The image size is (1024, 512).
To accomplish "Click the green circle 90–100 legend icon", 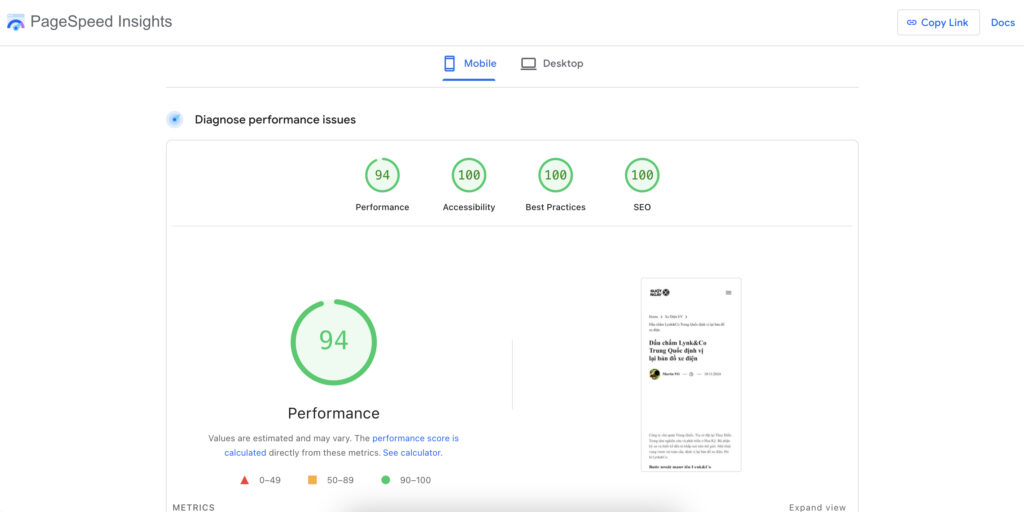I will 385,480.
